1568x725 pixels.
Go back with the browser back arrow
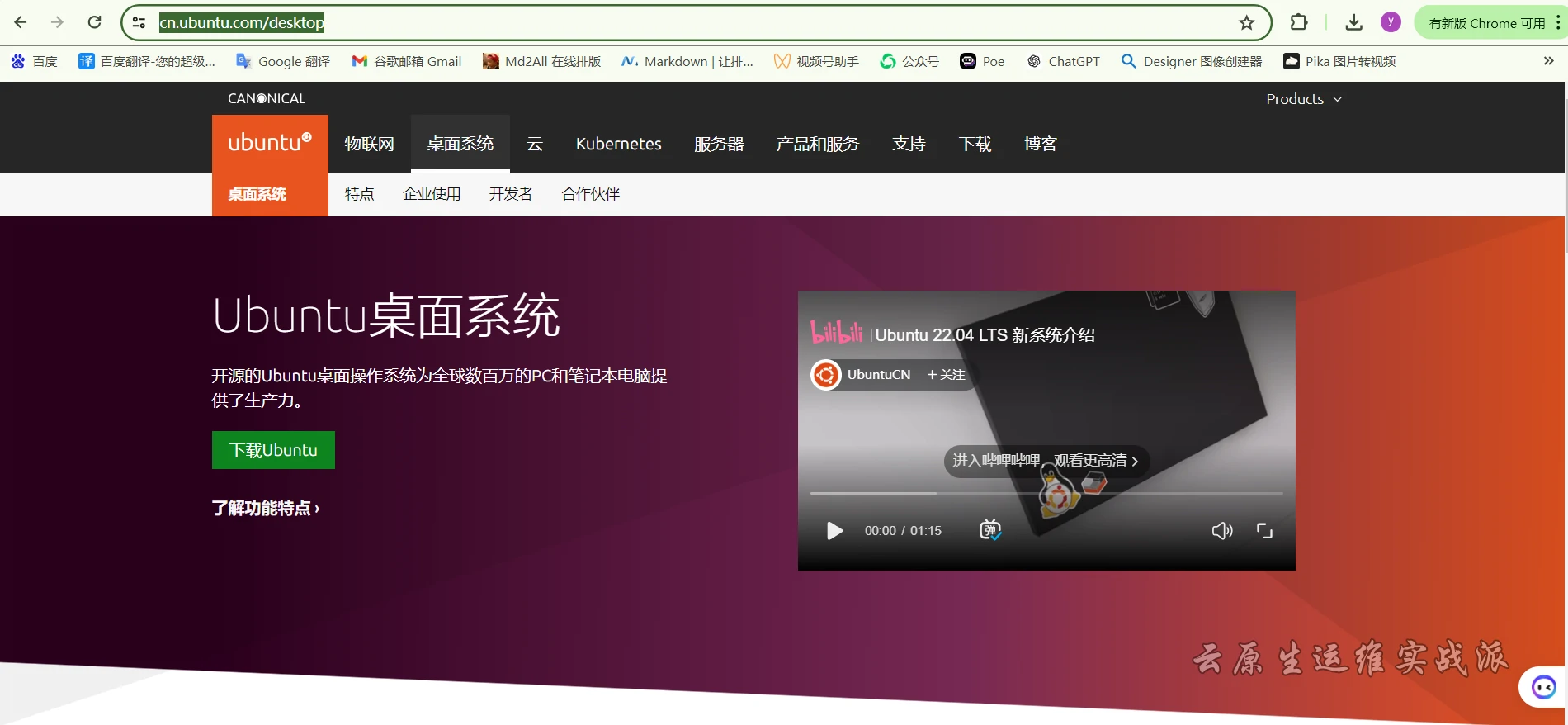point(21,22)
